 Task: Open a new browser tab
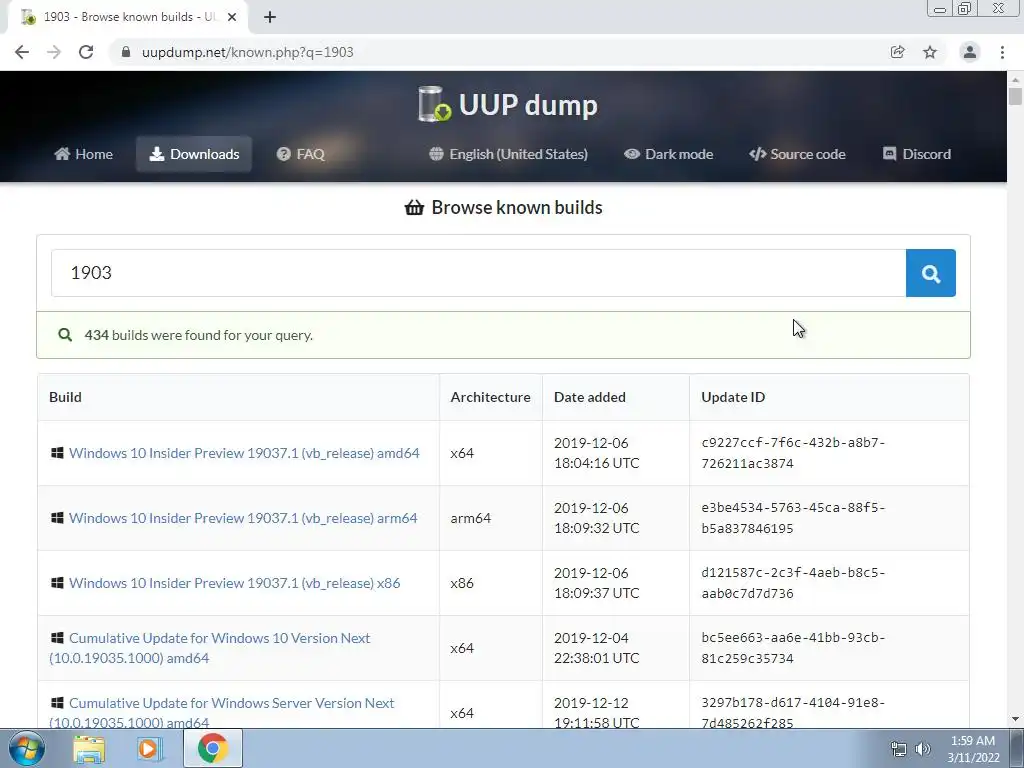pos(270,17)
